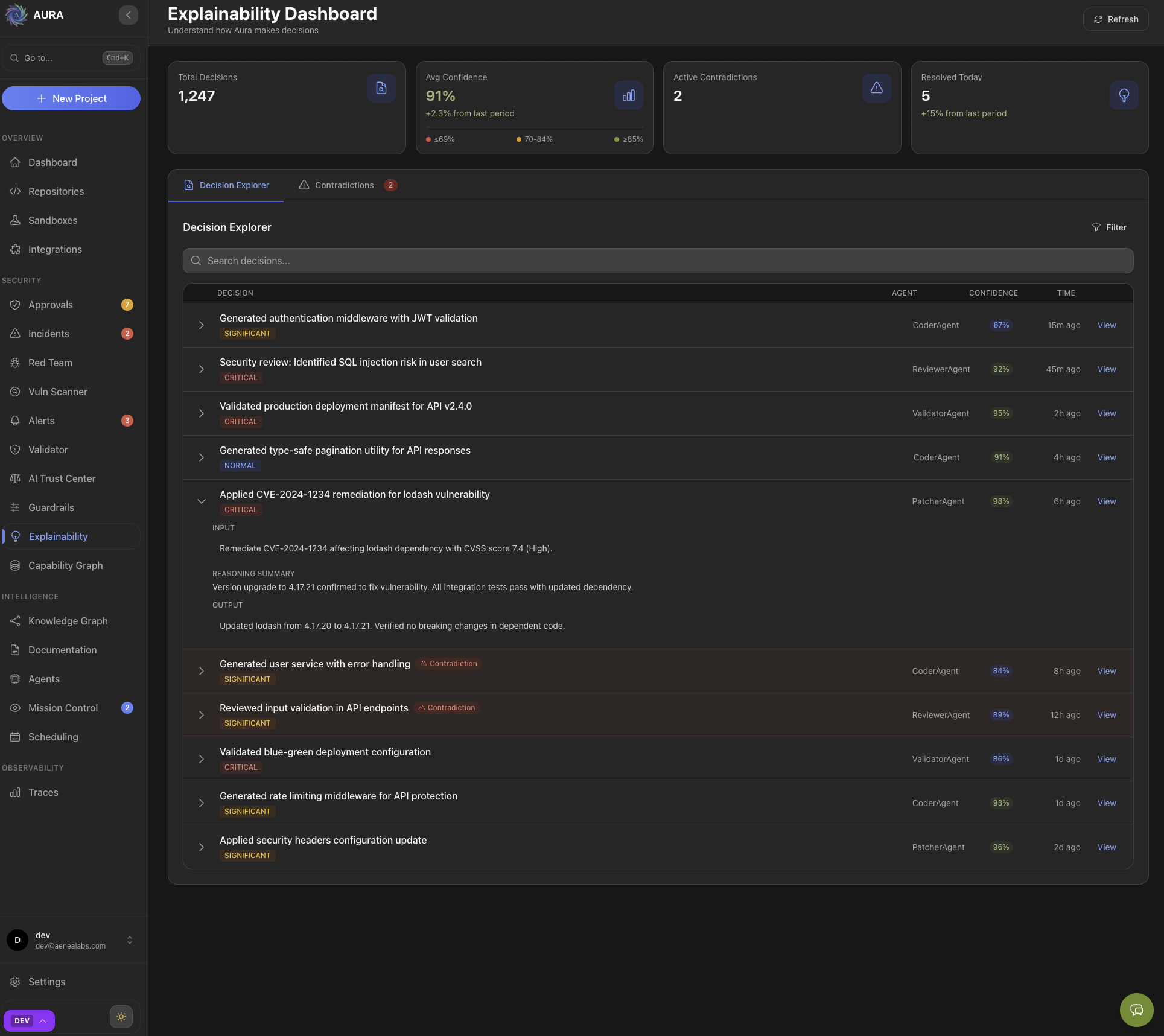
Task: Click the 98% confidence badge
Action: click(x=1001, y=501)
